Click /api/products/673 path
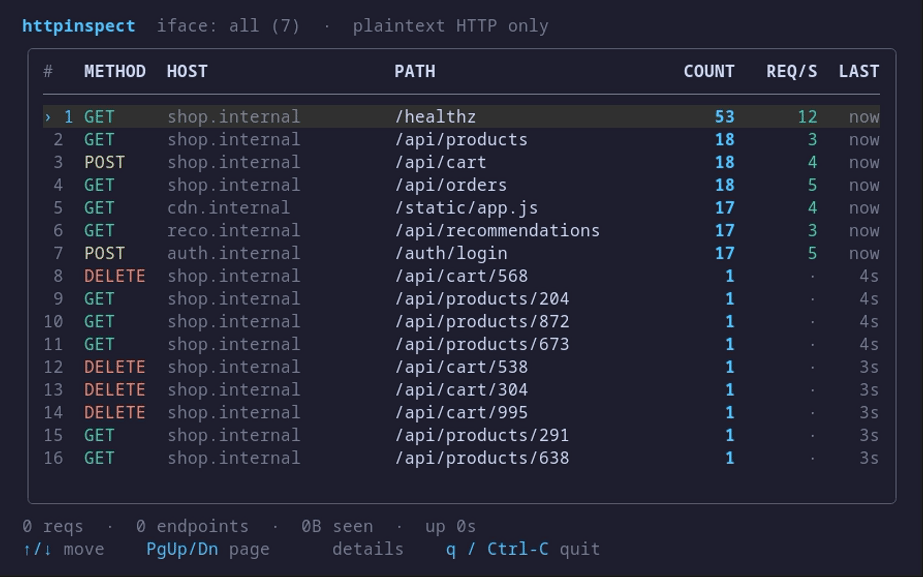Image resolution: width=923 pixels, height=577 pixels. pos(482,344)
